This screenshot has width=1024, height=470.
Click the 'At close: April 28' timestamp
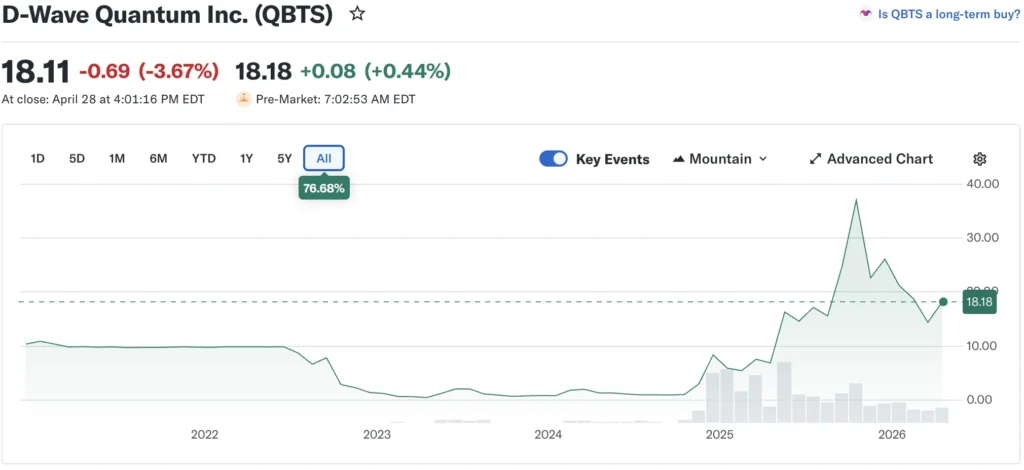coord(103,100)
